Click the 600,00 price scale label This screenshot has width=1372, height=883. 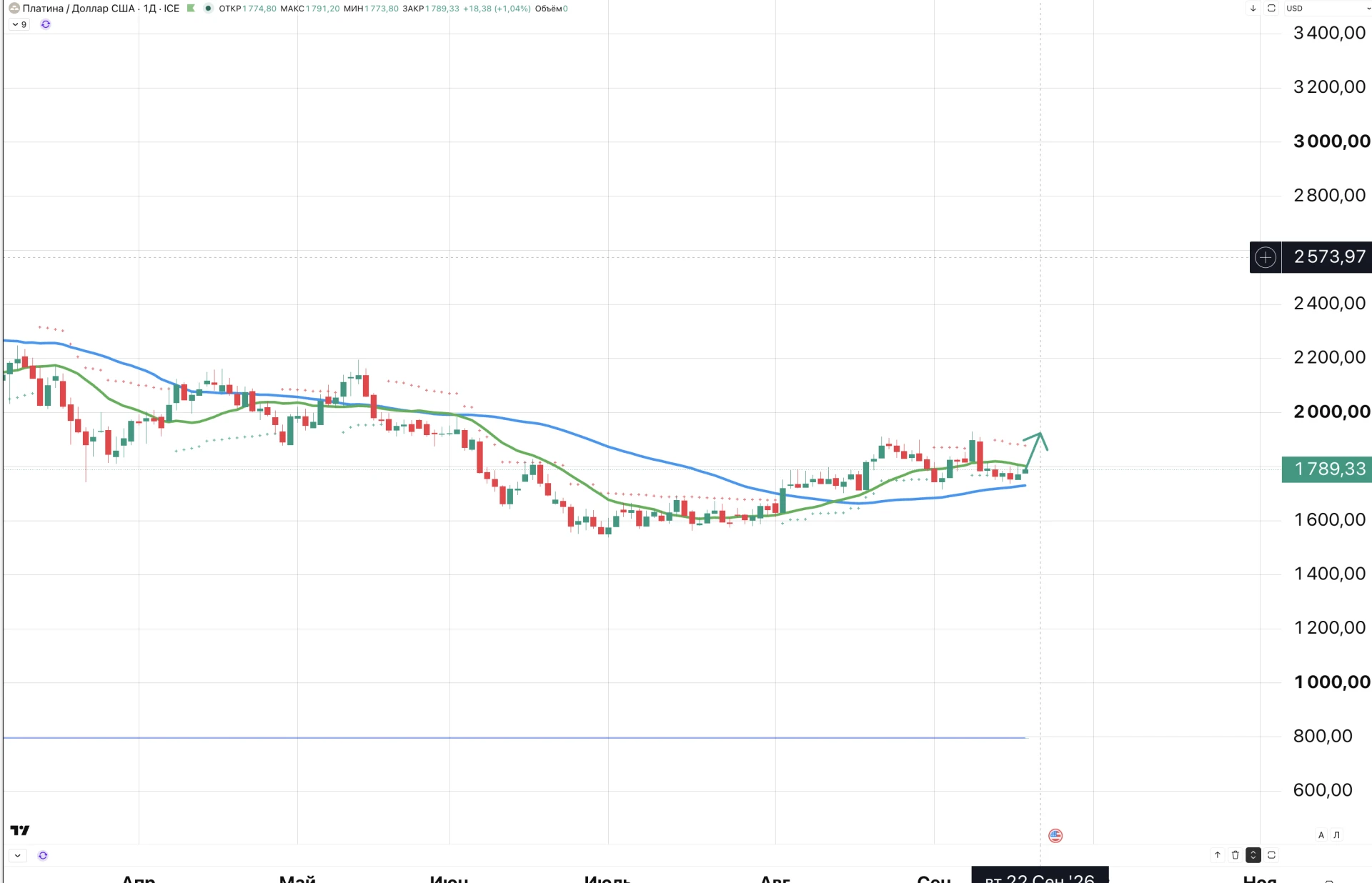pos(1323,790)
